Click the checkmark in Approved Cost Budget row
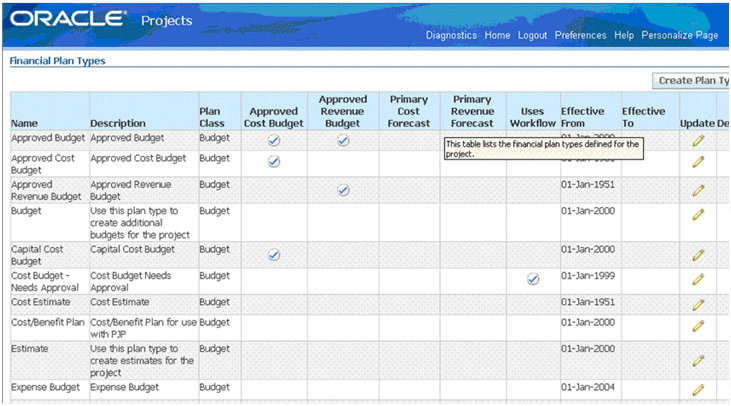731x406 pixels. (274, 162)
